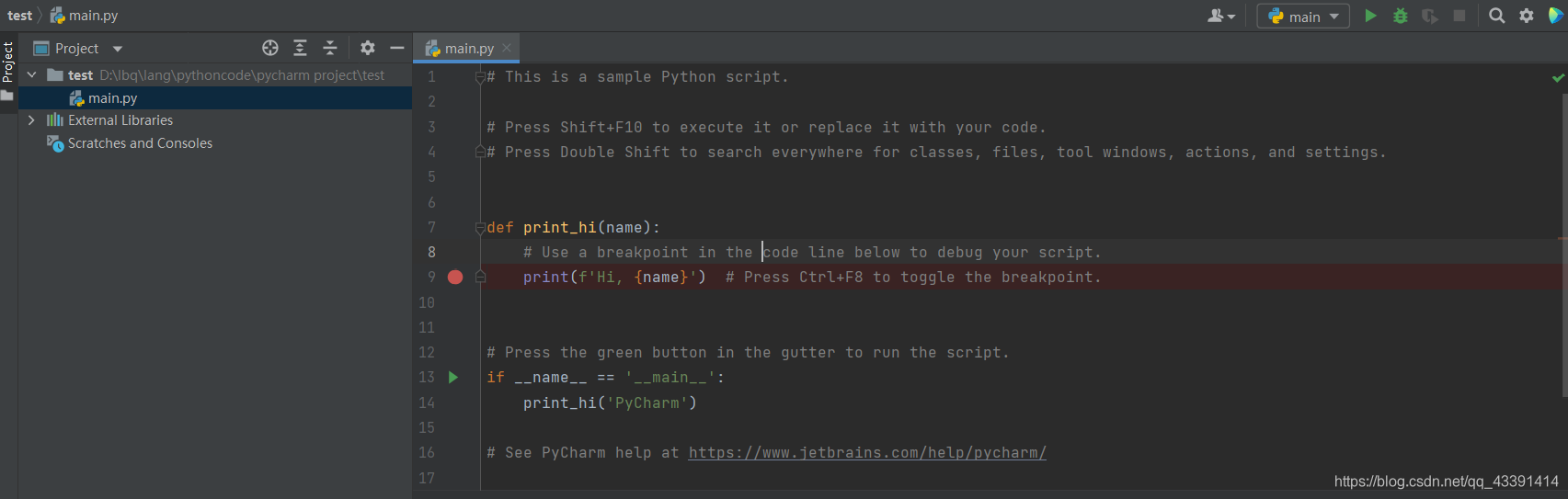
Task: Collapse all icon in Project panel
Action: pos(330,48)
